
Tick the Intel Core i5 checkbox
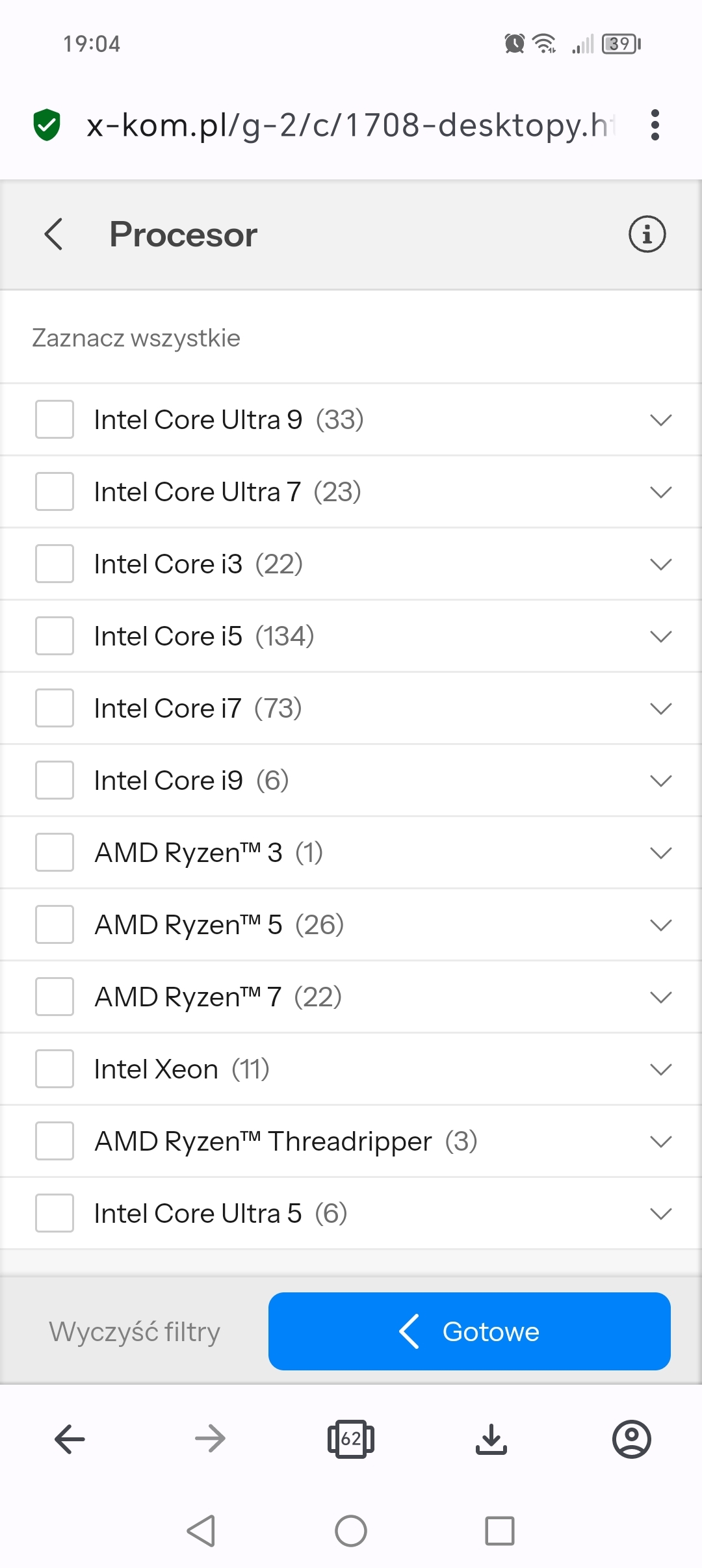tap(55, 636)
